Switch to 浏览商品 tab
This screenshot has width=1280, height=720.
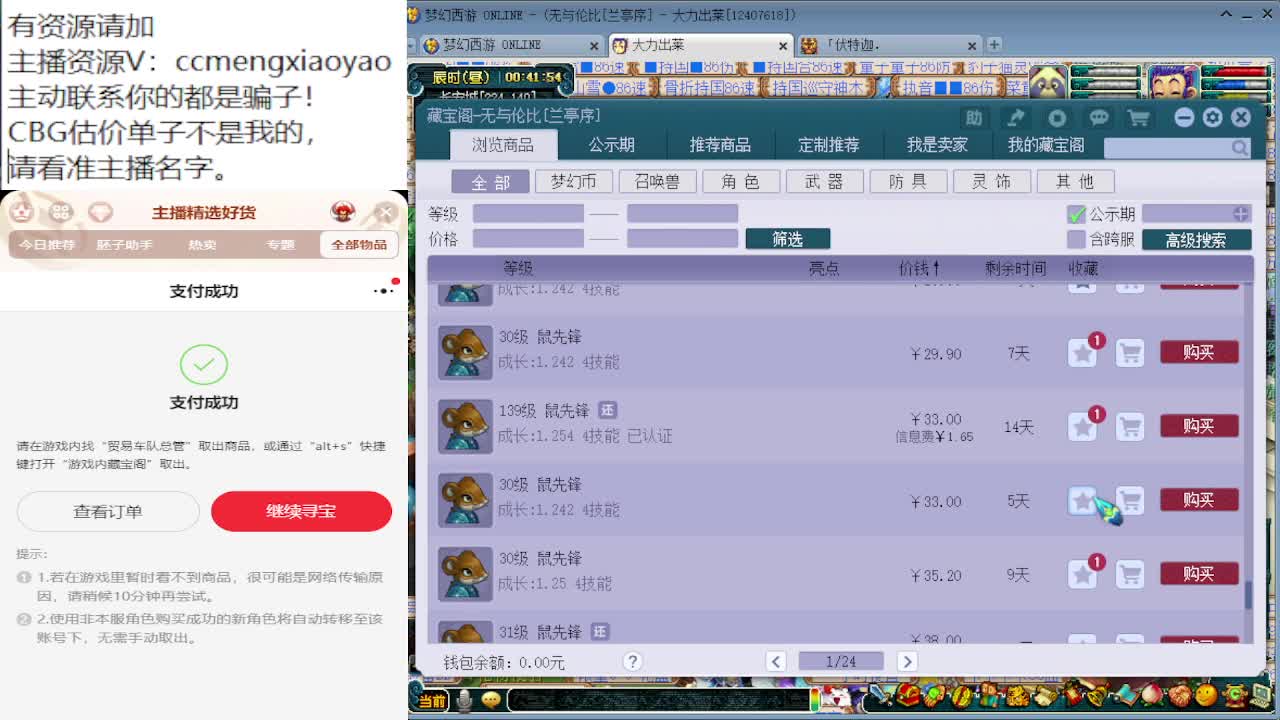coord(503,145)
